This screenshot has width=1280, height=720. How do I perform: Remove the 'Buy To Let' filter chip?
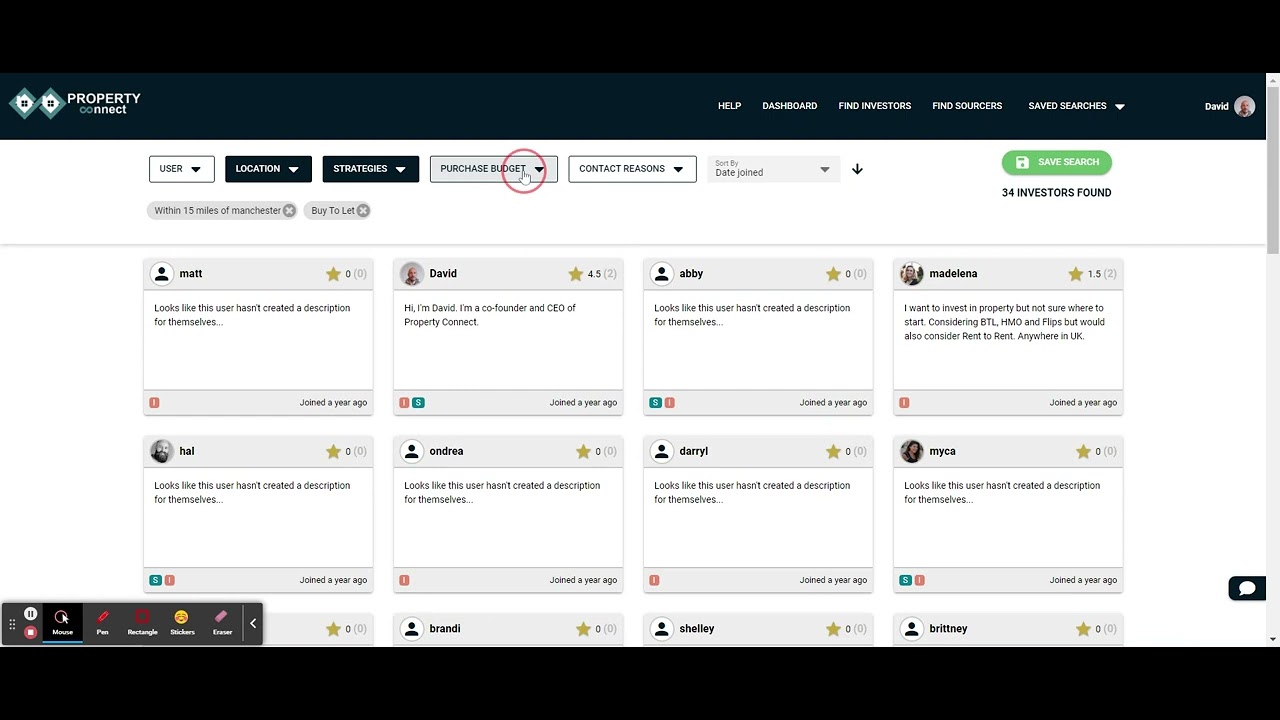click(363, 210)
